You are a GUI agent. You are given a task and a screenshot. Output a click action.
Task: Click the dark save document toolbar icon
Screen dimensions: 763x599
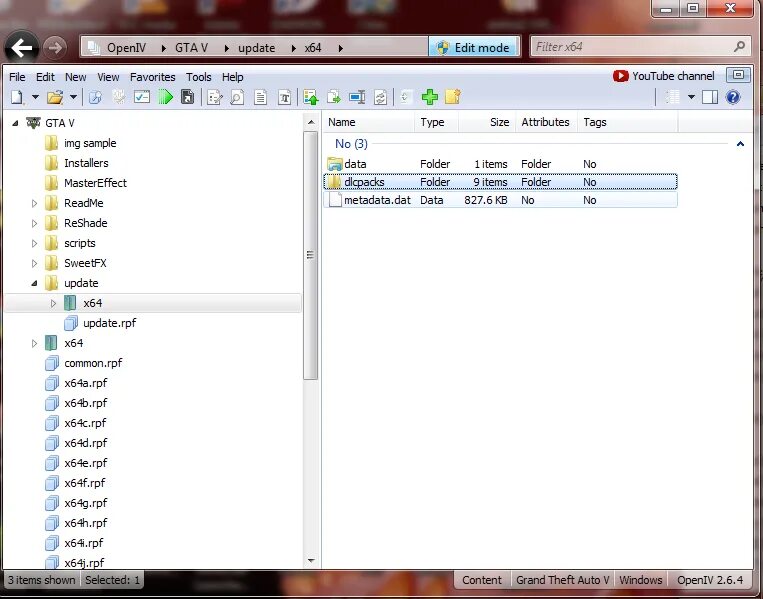(x=187, y=97)
